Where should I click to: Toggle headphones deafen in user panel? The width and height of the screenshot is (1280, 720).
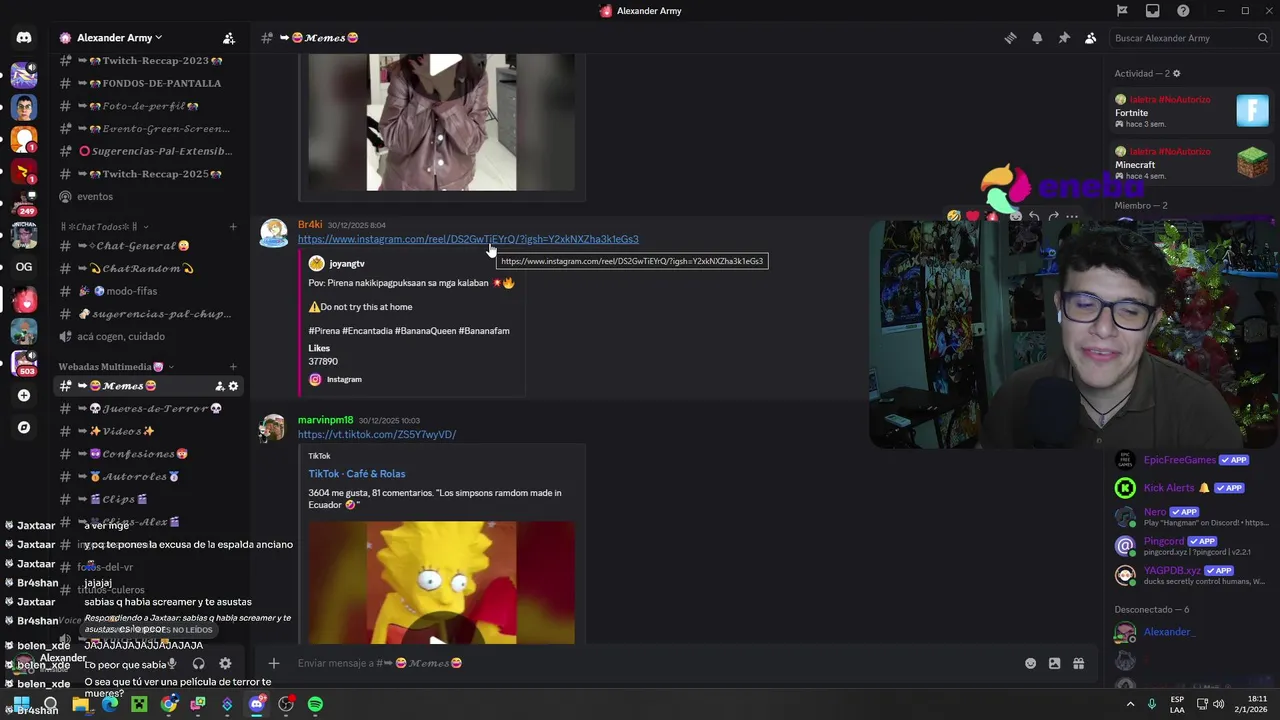click(x=198, y=663)
